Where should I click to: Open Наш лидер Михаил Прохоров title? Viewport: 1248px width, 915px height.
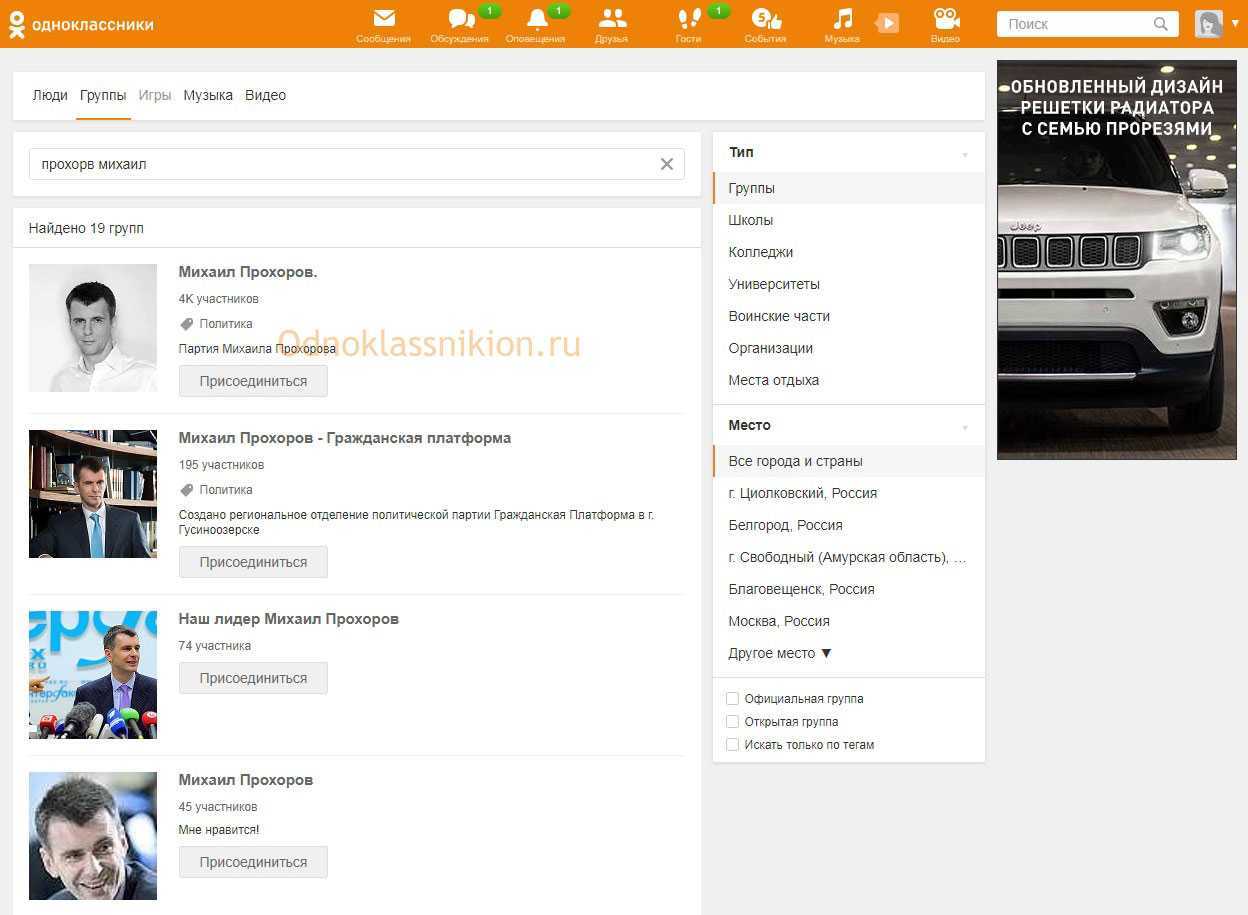(289, 619)
